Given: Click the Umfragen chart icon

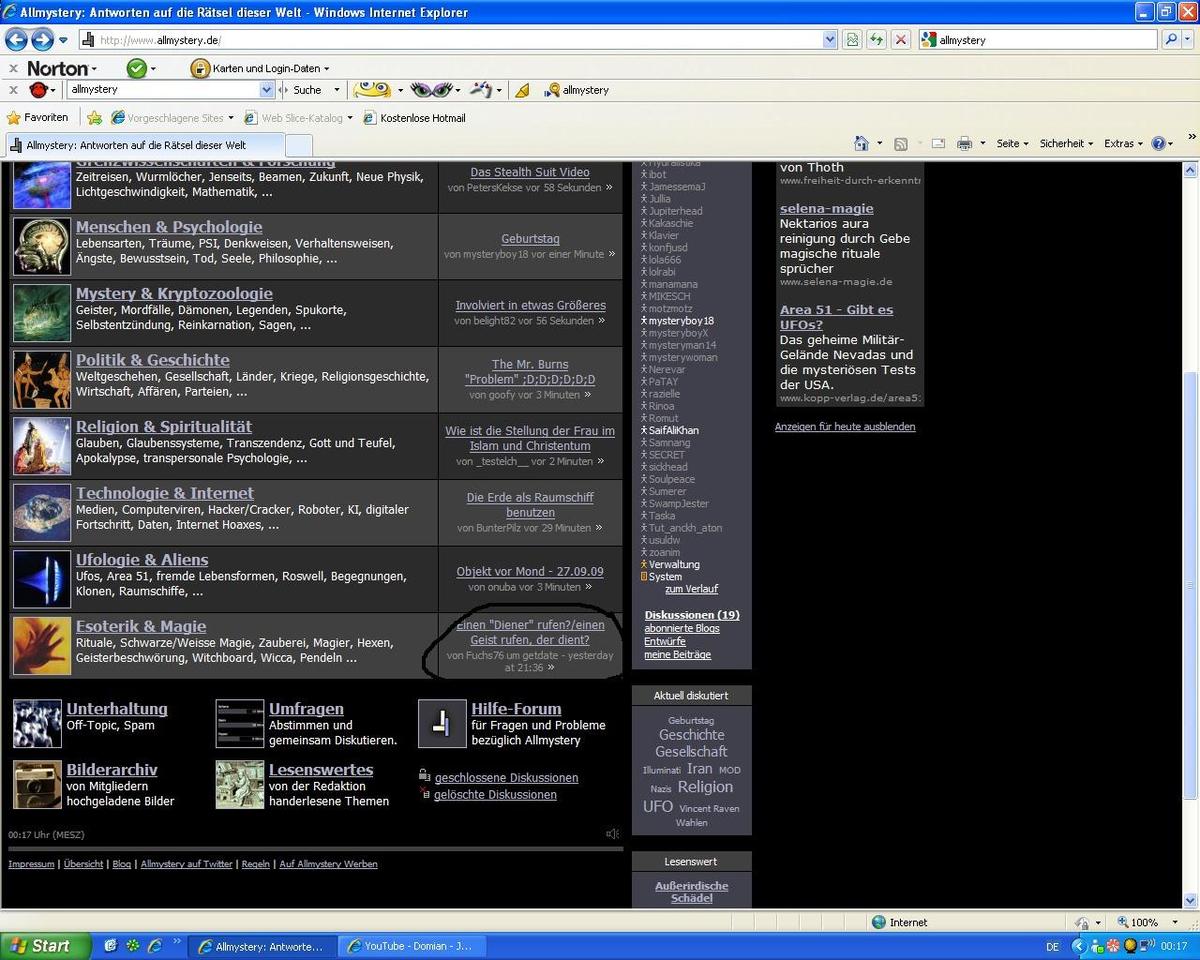Looking at the screenshot, I should pyautogui.click(x=240, y=724).
